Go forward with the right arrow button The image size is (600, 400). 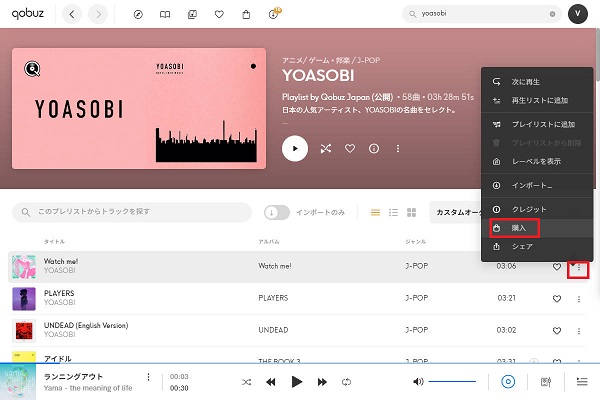point(98,15)
